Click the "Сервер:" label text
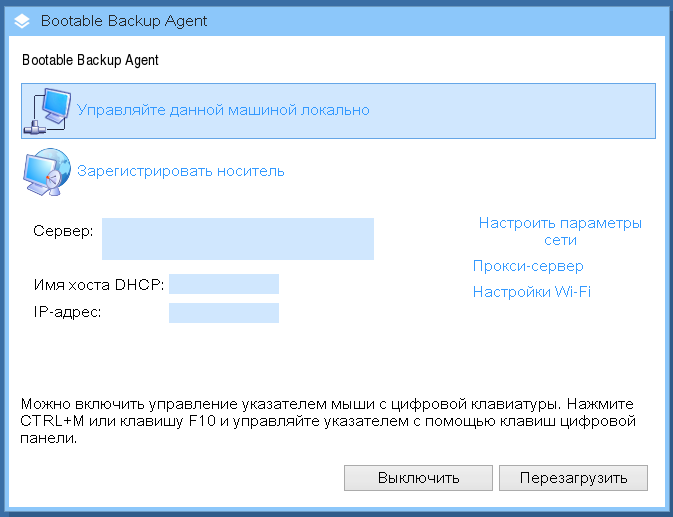This screenshot has width=673, height=517. pyautogui.click(x=63, y=231)
